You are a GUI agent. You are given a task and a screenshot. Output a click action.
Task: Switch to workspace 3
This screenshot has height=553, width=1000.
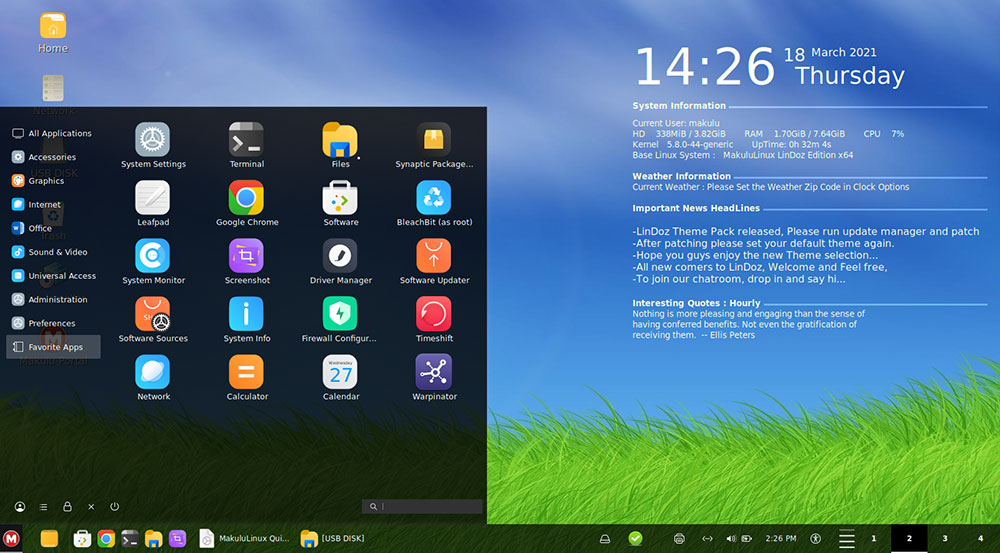coord(945,539)
